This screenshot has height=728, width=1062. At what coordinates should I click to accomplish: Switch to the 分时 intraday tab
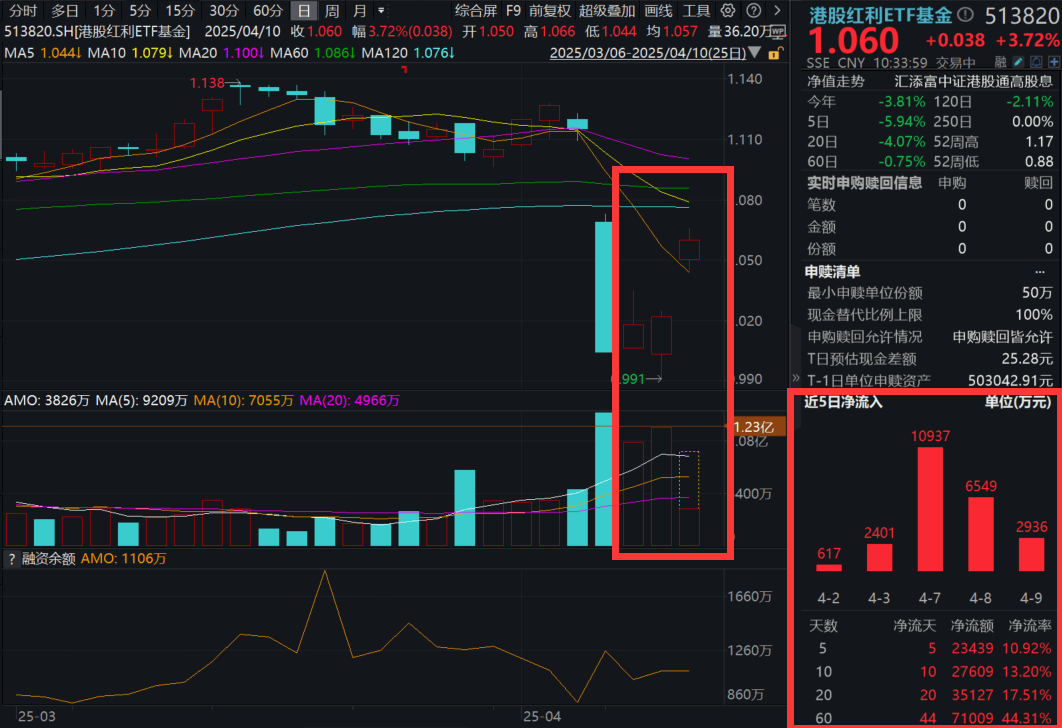pos(22,10)
